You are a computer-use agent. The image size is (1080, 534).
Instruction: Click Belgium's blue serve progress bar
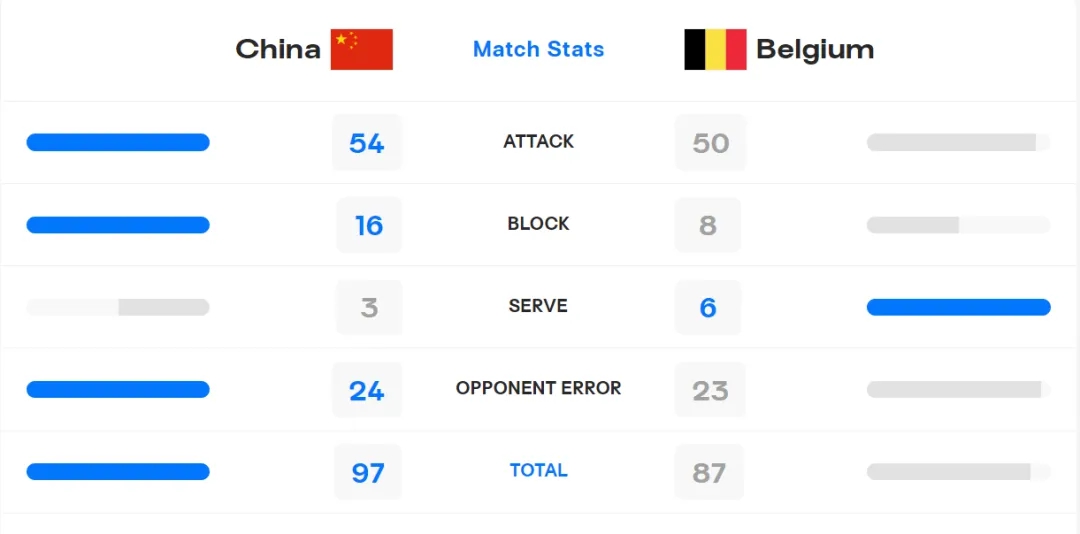[958, 307]
